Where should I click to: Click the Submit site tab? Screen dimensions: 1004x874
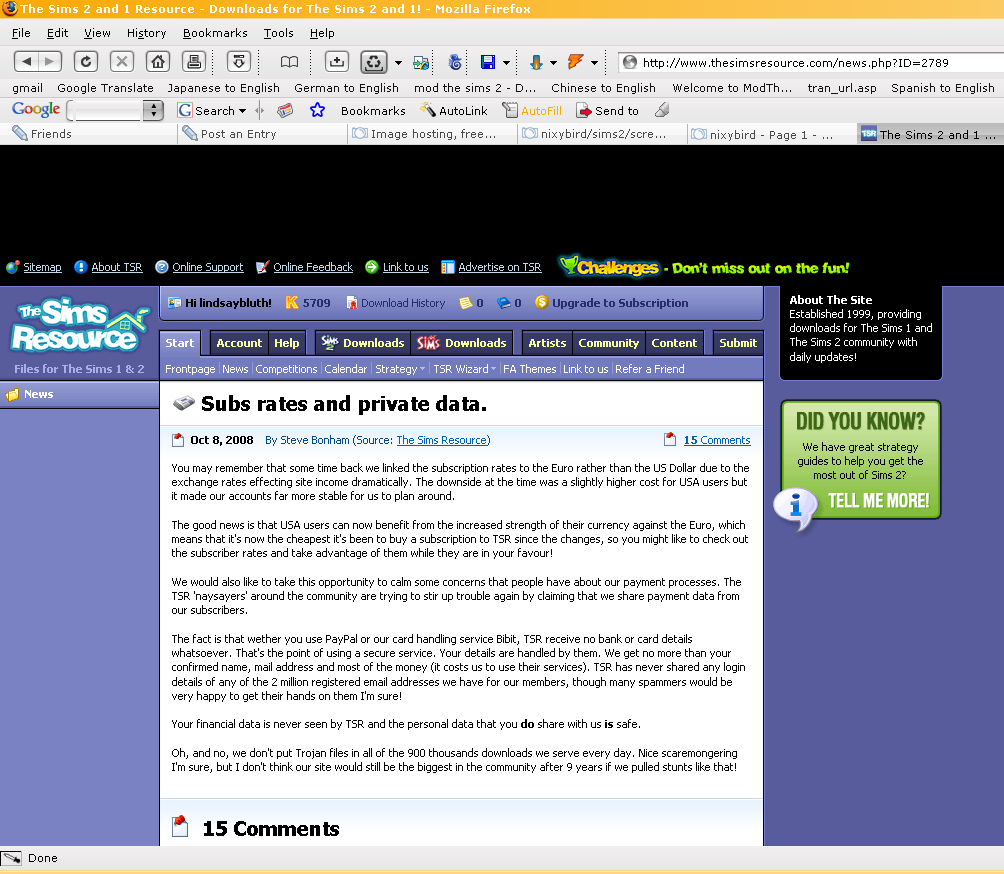coord(738,343)
